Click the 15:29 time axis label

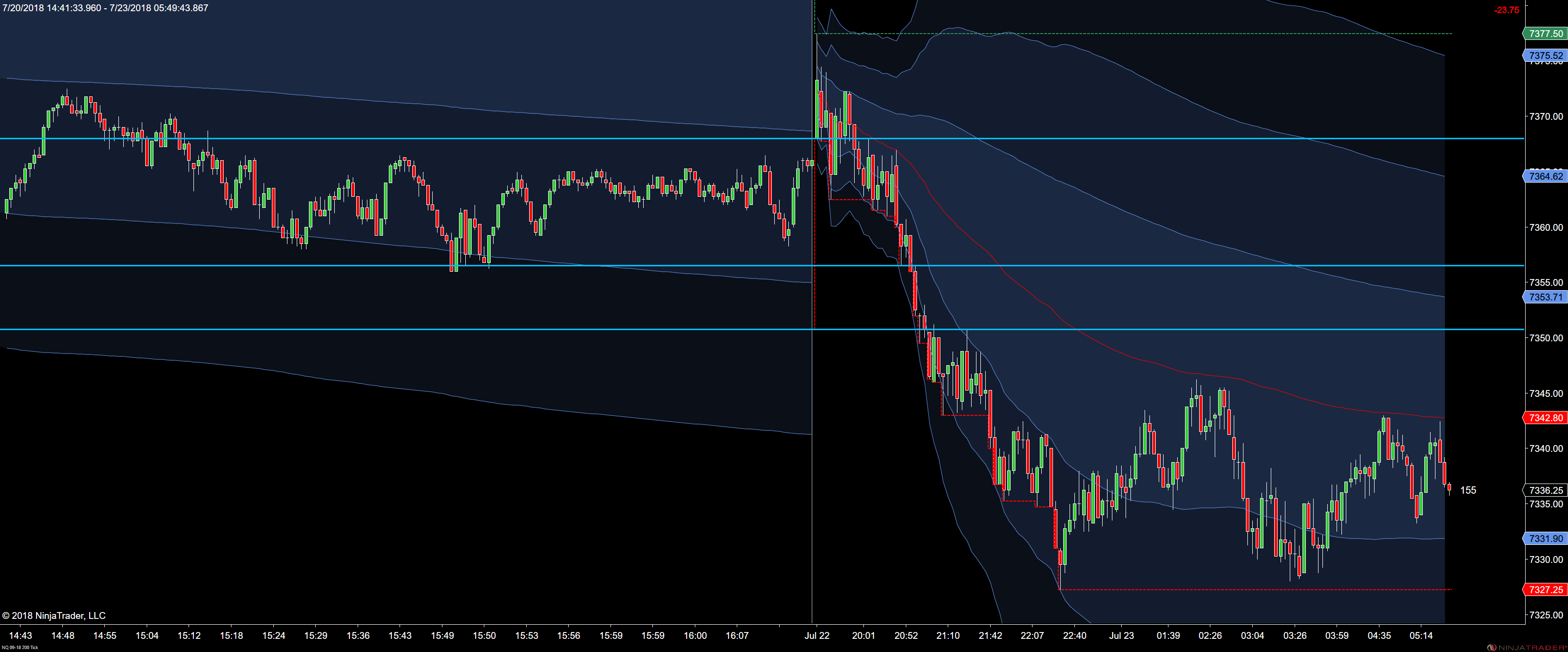tap(315, 635)
